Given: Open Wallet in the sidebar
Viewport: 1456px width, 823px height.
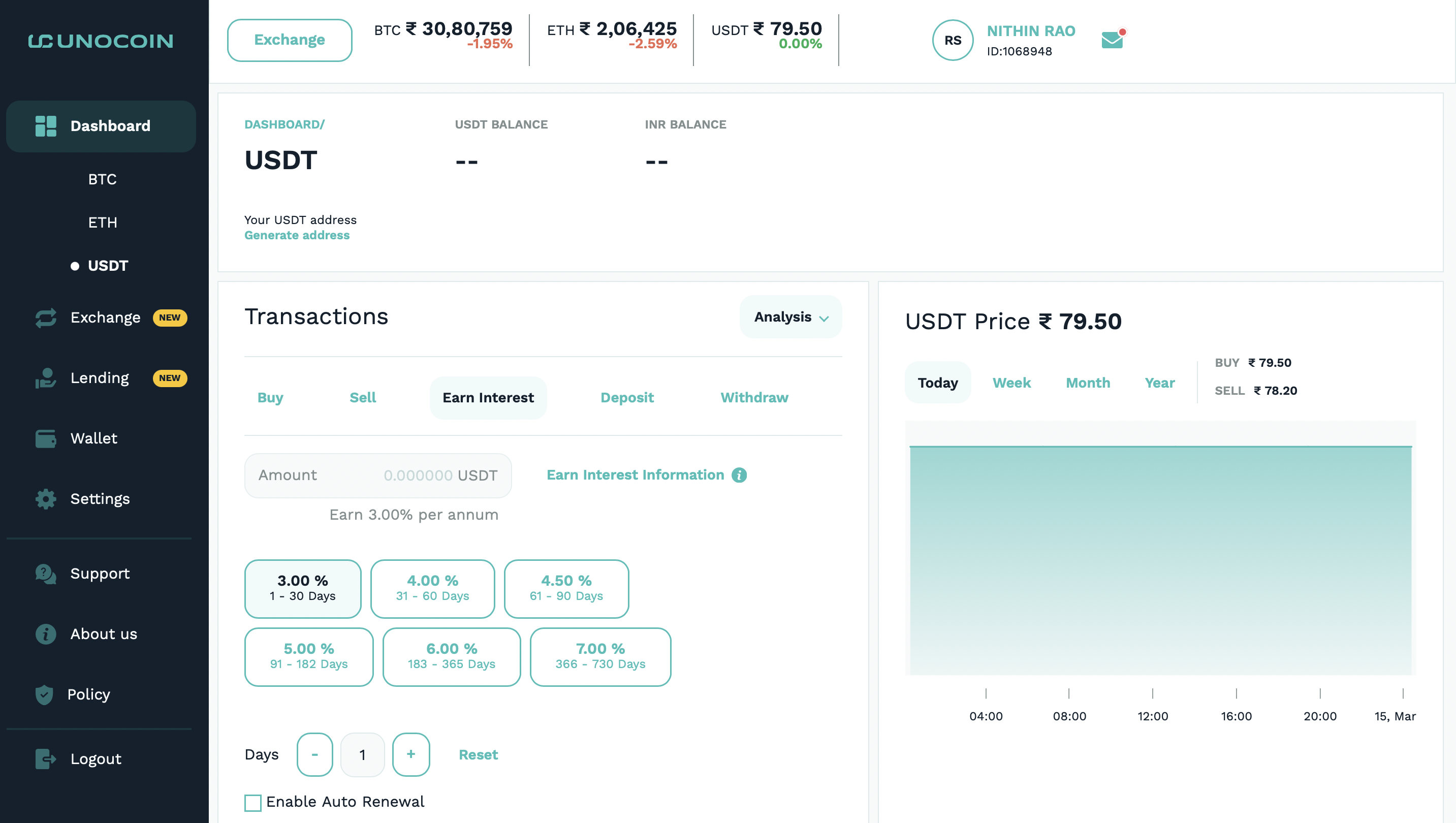Looking at the screenshot, I should tap(94, 438).
